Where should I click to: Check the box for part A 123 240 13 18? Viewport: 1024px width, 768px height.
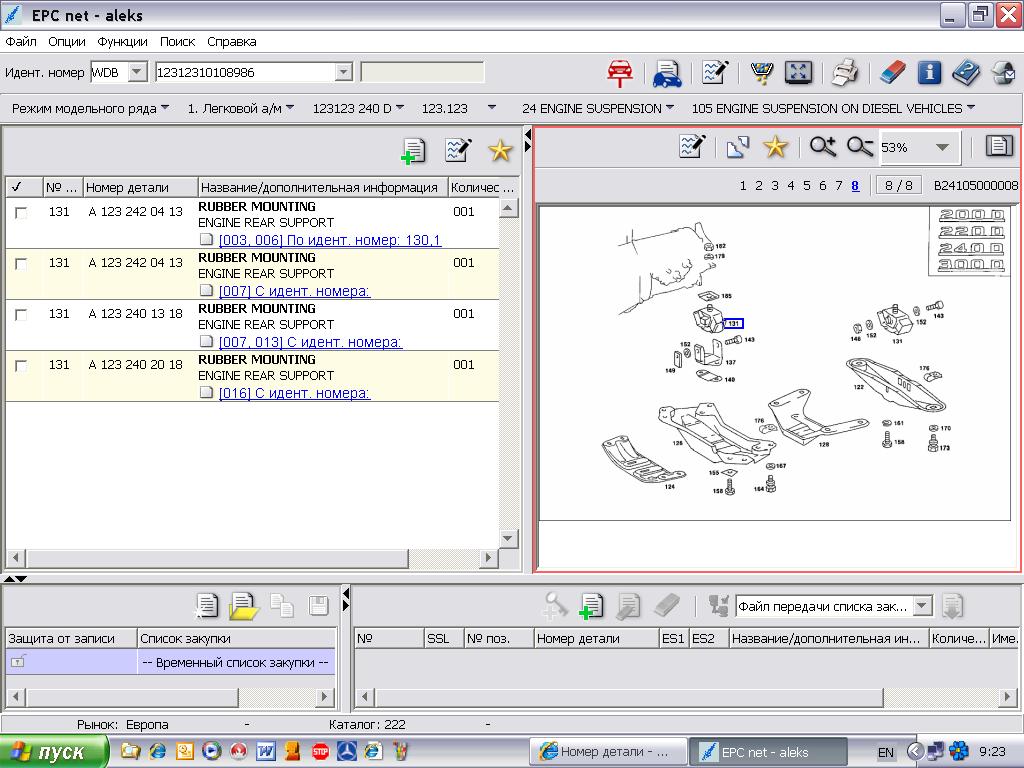pyautogui.click(x=21, y=314)
